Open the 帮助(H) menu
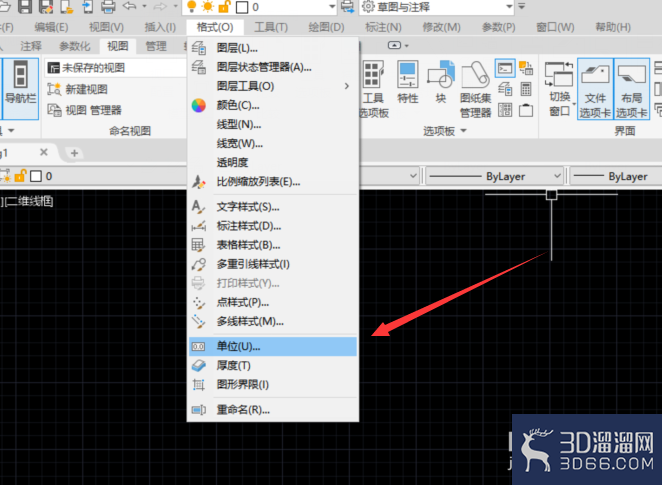The width and height of the screenshot is (662, 485). (613, 27)
